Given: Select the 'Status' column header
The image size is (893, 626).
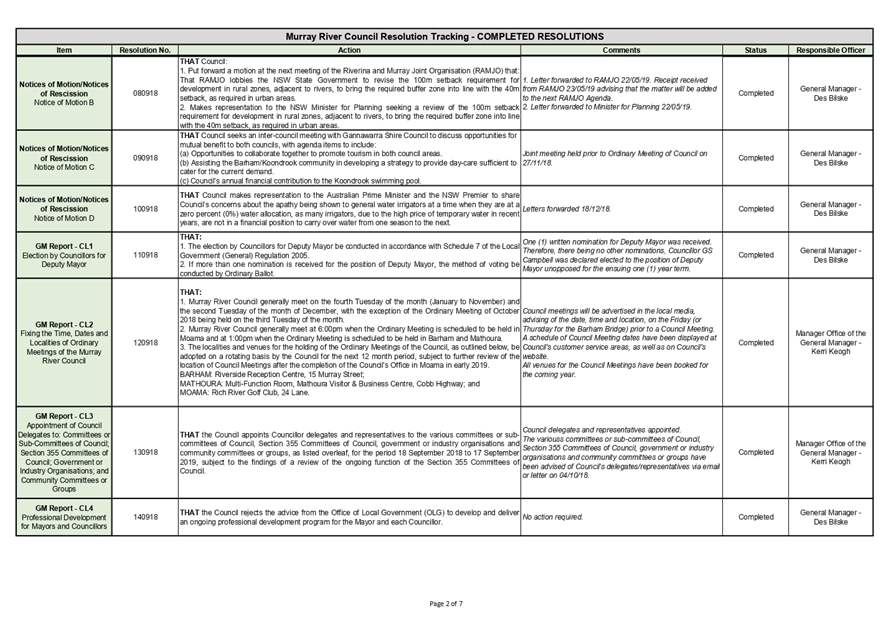Looking at the screenshot, I should pos(754,49).
